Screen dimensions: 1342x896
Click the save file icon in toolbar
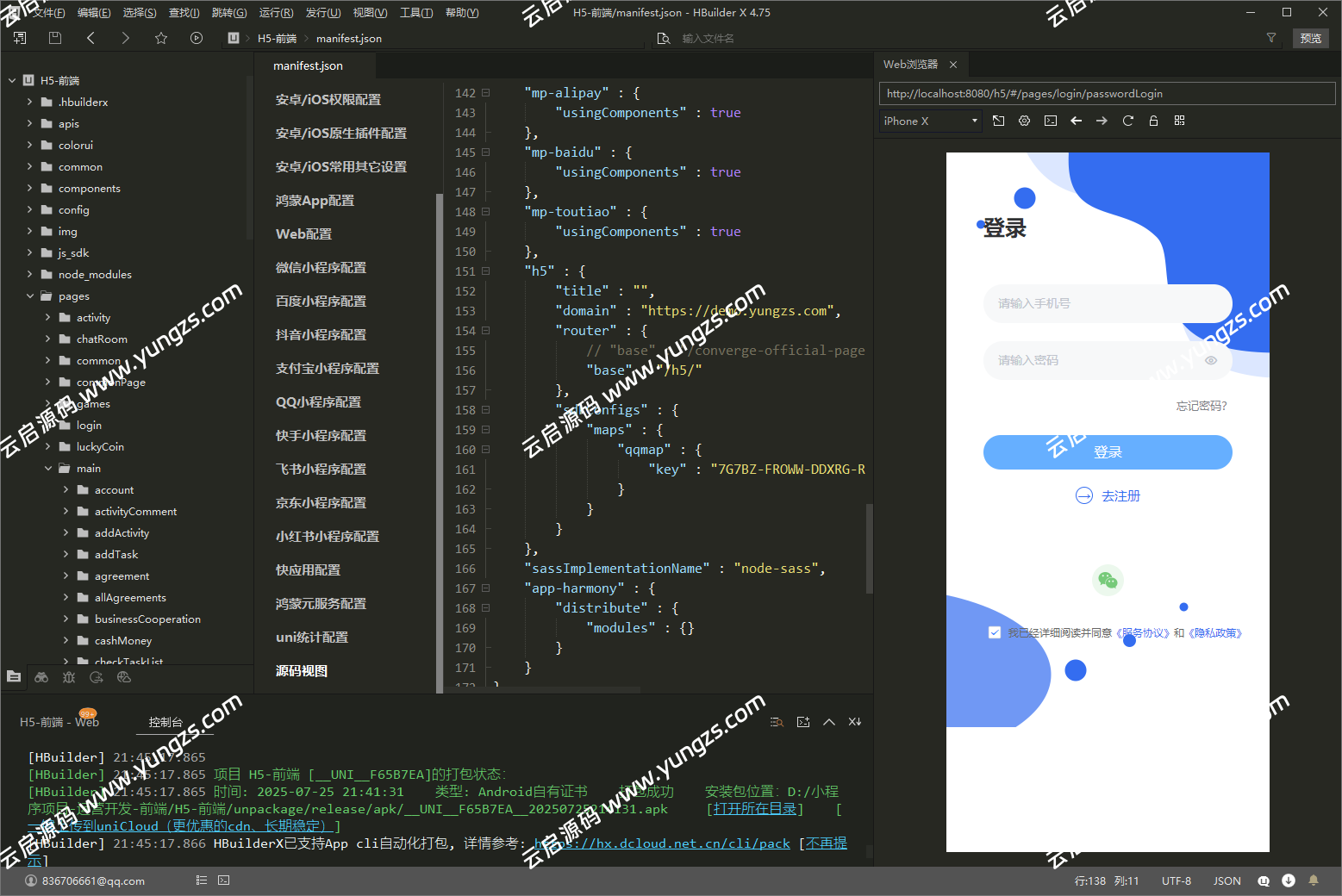(55, 38)
